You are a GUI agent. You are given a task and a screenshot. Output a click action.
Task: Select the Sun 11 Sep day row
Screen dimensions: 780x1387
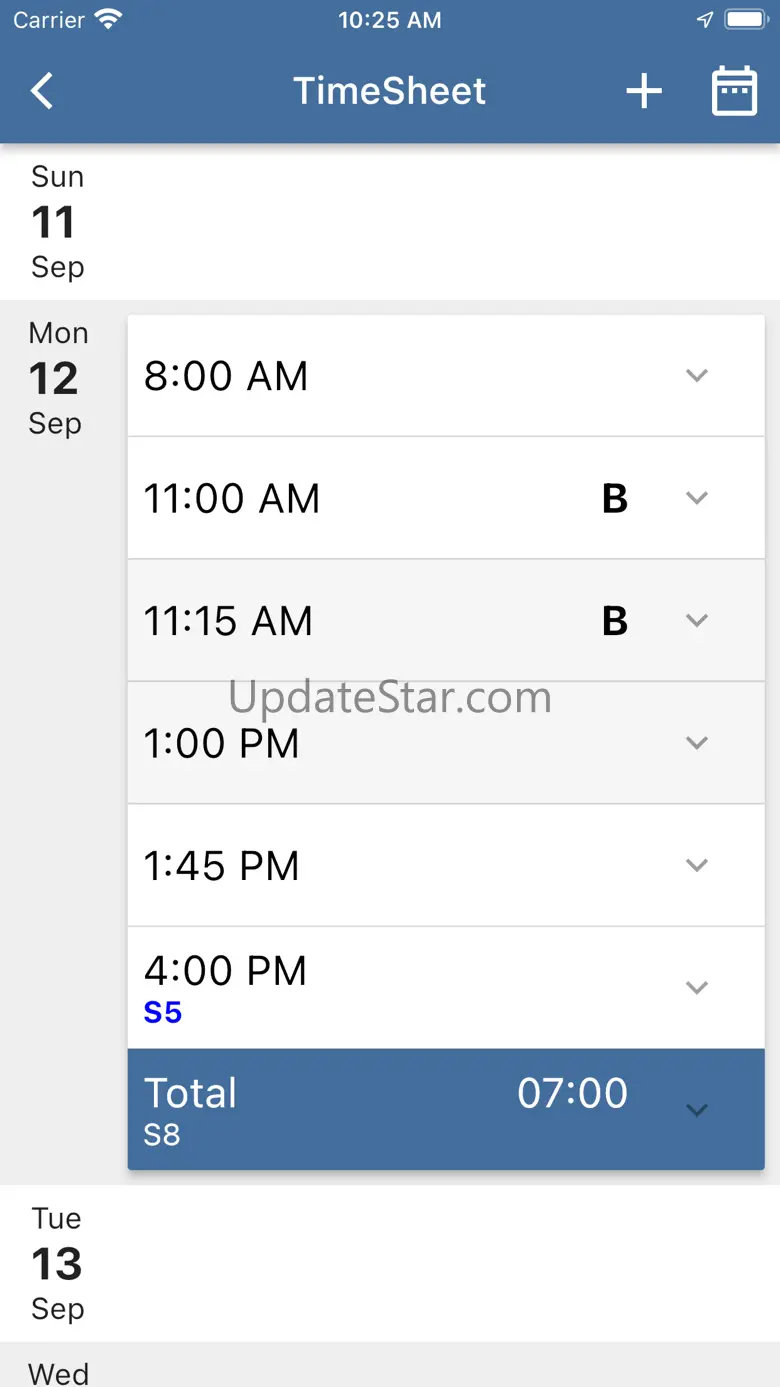pyautogui.click(x=390, y=222)
